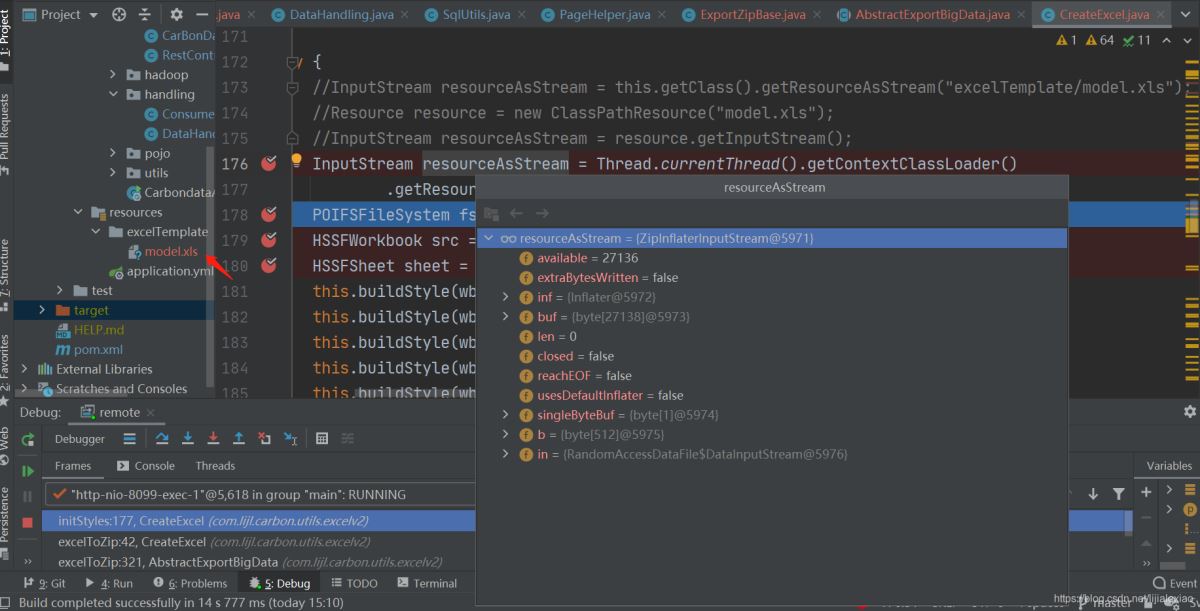Click the locate target icon in Project panel
This screenshot has height=611, width=1200.
click(119, 15)
